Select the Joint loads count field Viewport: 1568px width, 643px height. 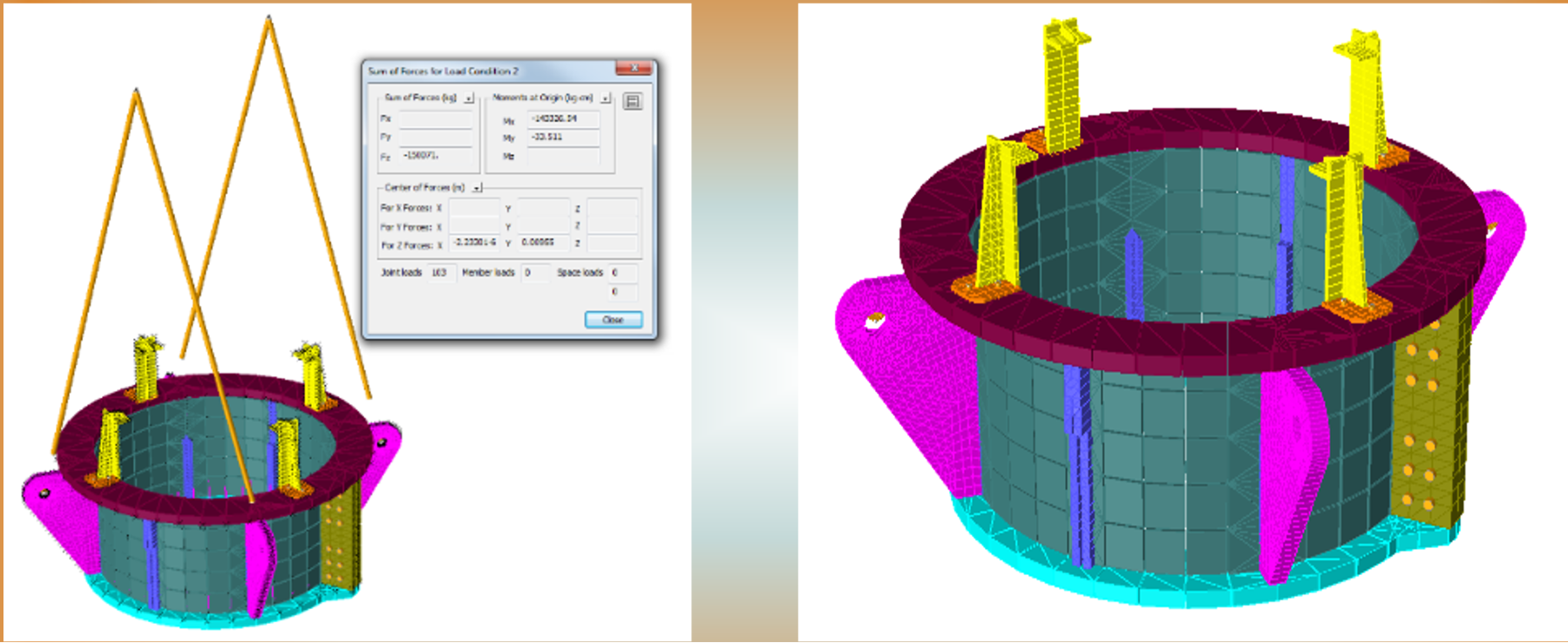point(440,273)
